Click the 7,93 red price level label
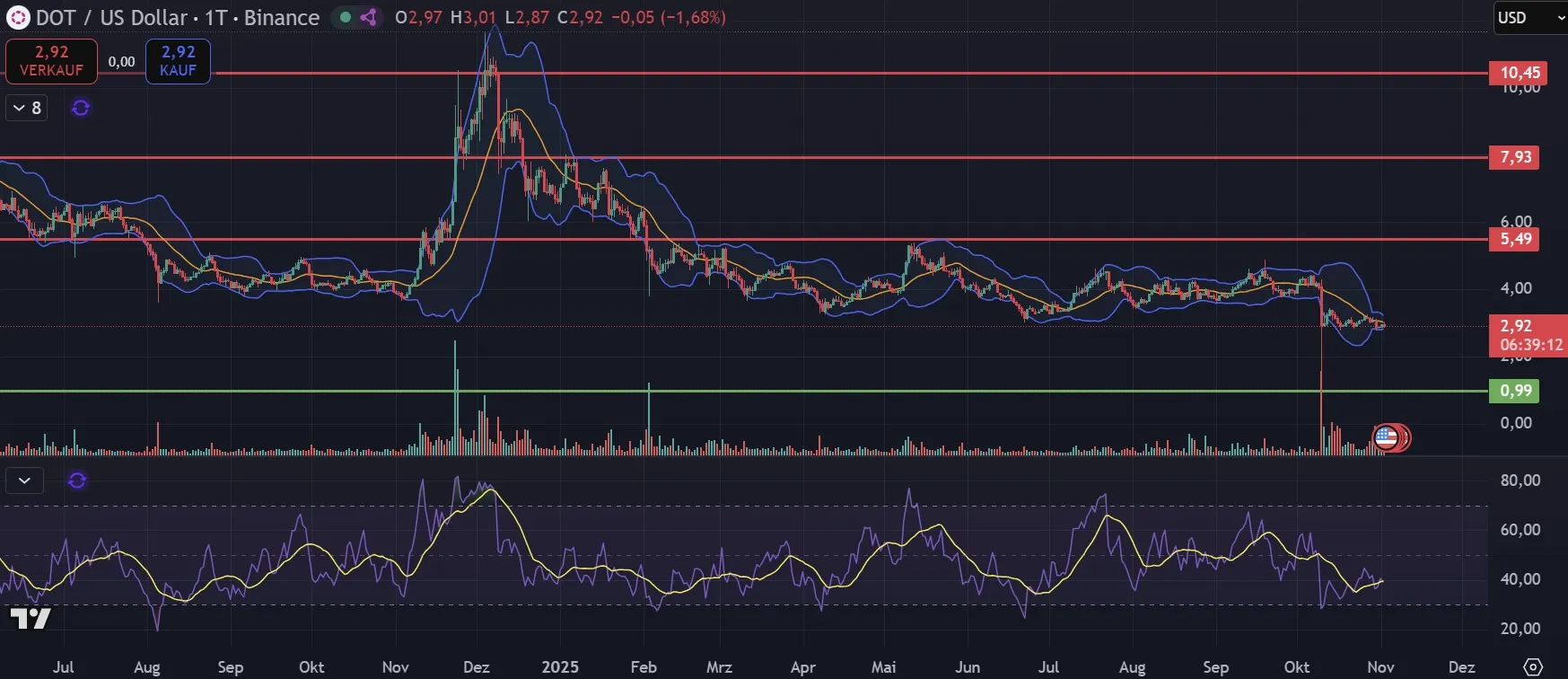Screen dimensions: 1568x679 click(1514, 157)
